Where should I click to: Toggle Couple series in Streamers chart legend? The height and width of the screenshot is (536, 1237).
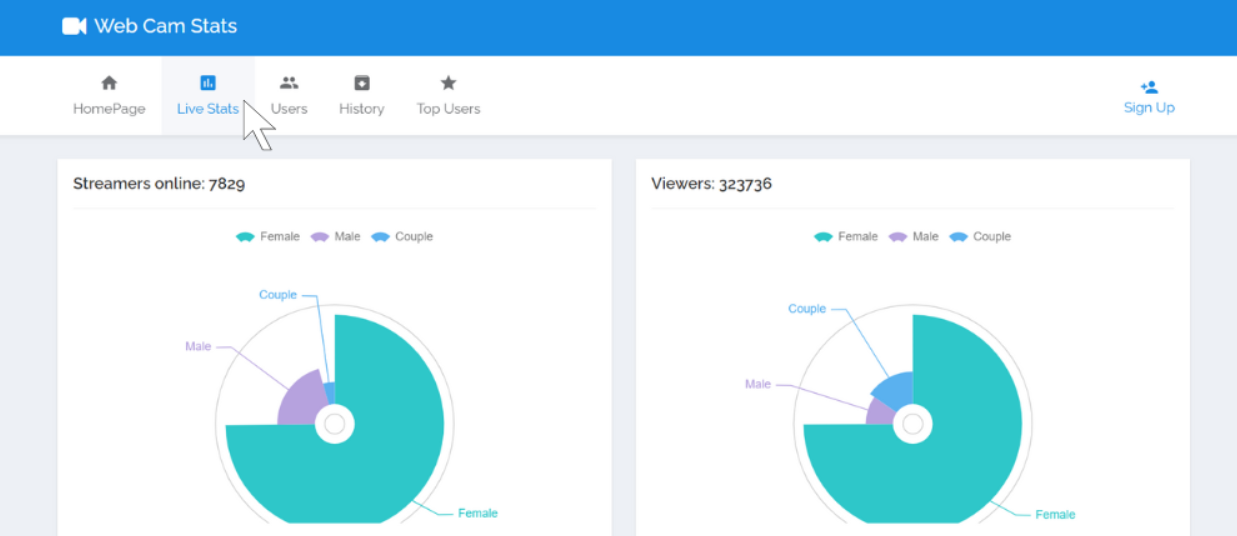point(402,237)
